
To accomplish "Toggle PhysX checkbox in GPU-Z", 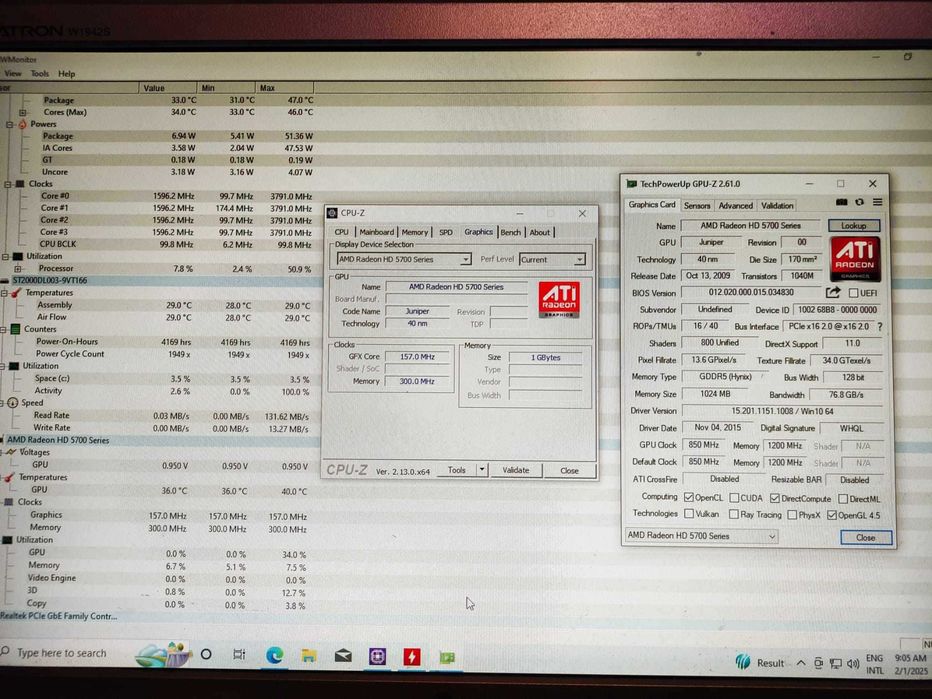I will pos(792,515).
